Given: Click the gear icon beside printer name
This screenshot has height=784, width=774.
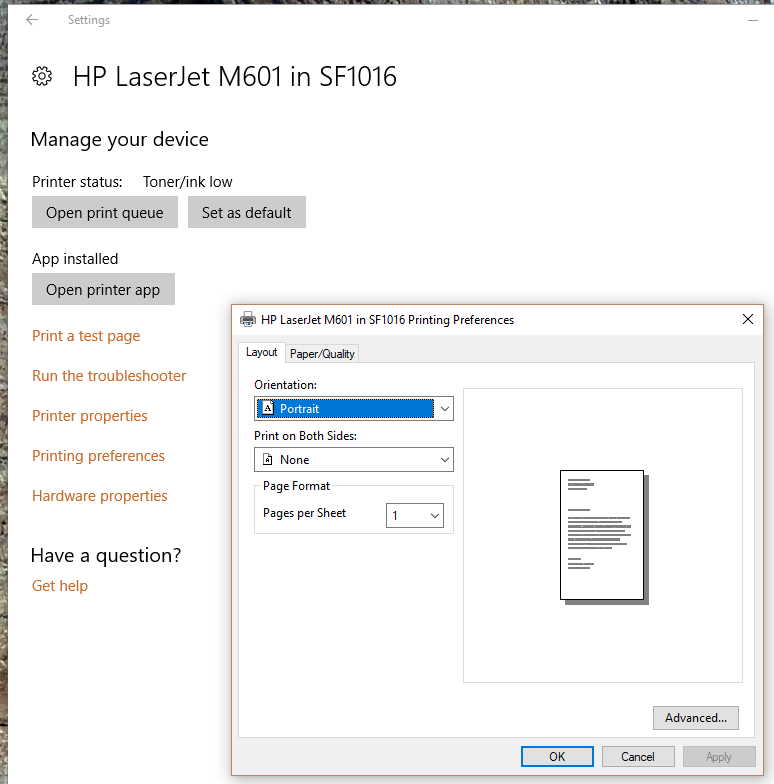Looking at the screenshot, I should (x=42, y=76).
